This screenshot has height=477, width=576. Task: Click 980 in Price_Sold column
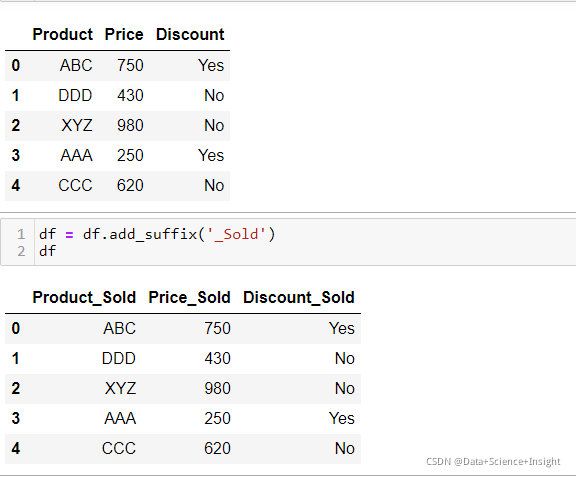[x=217, y=388]
